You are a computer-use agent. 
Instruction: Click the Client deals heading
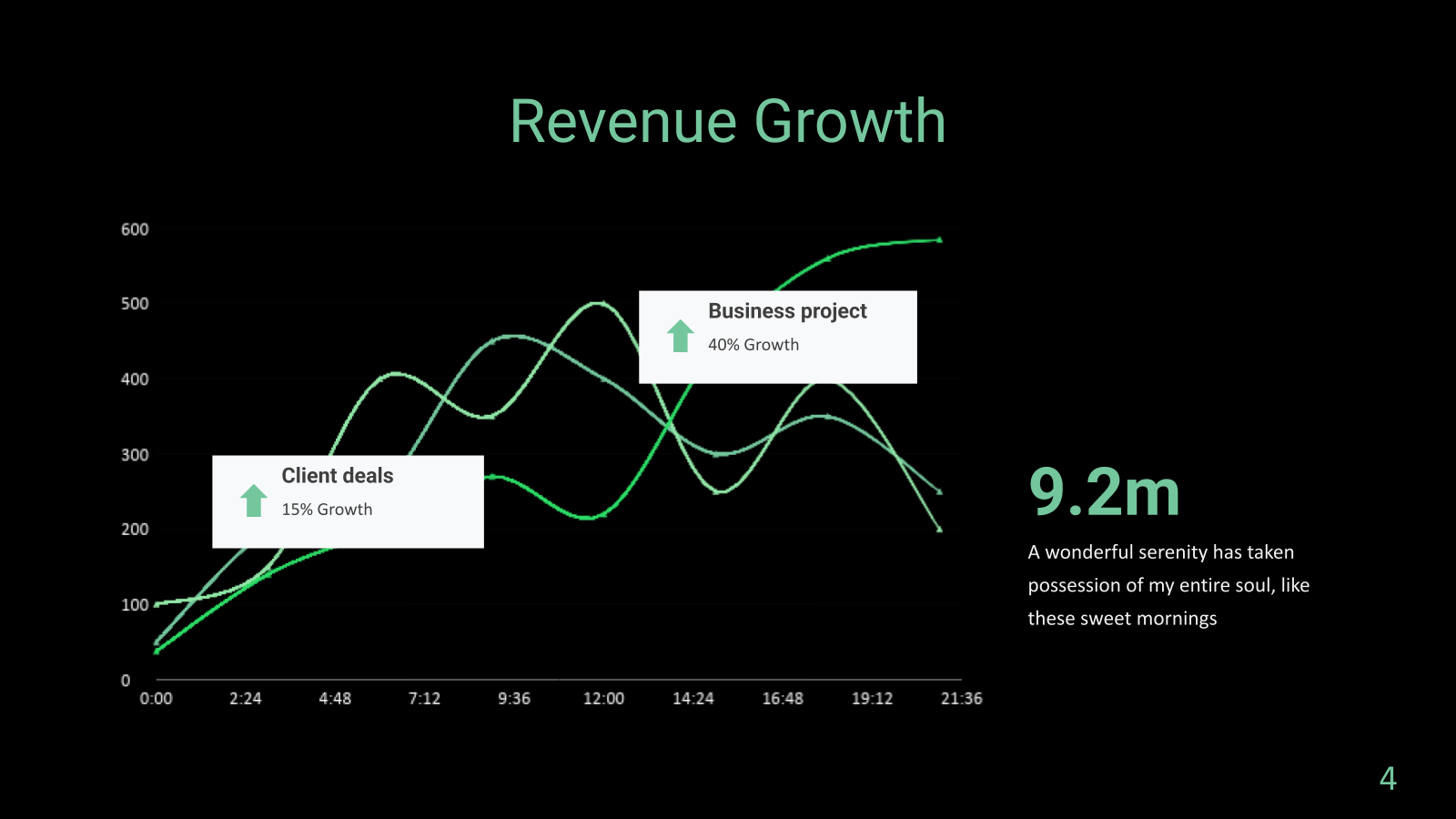(x=338, y=476)
